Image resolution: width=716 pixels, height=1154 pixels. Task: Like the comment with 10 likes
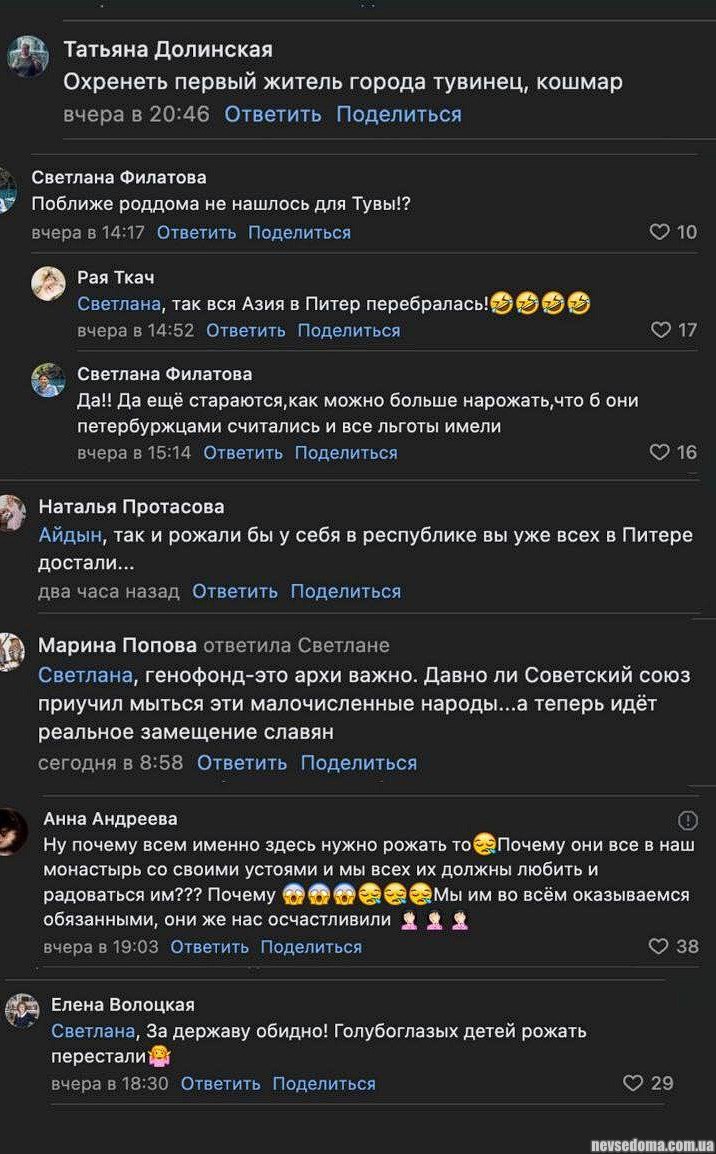pyautogui.click(x=660, y=232)
